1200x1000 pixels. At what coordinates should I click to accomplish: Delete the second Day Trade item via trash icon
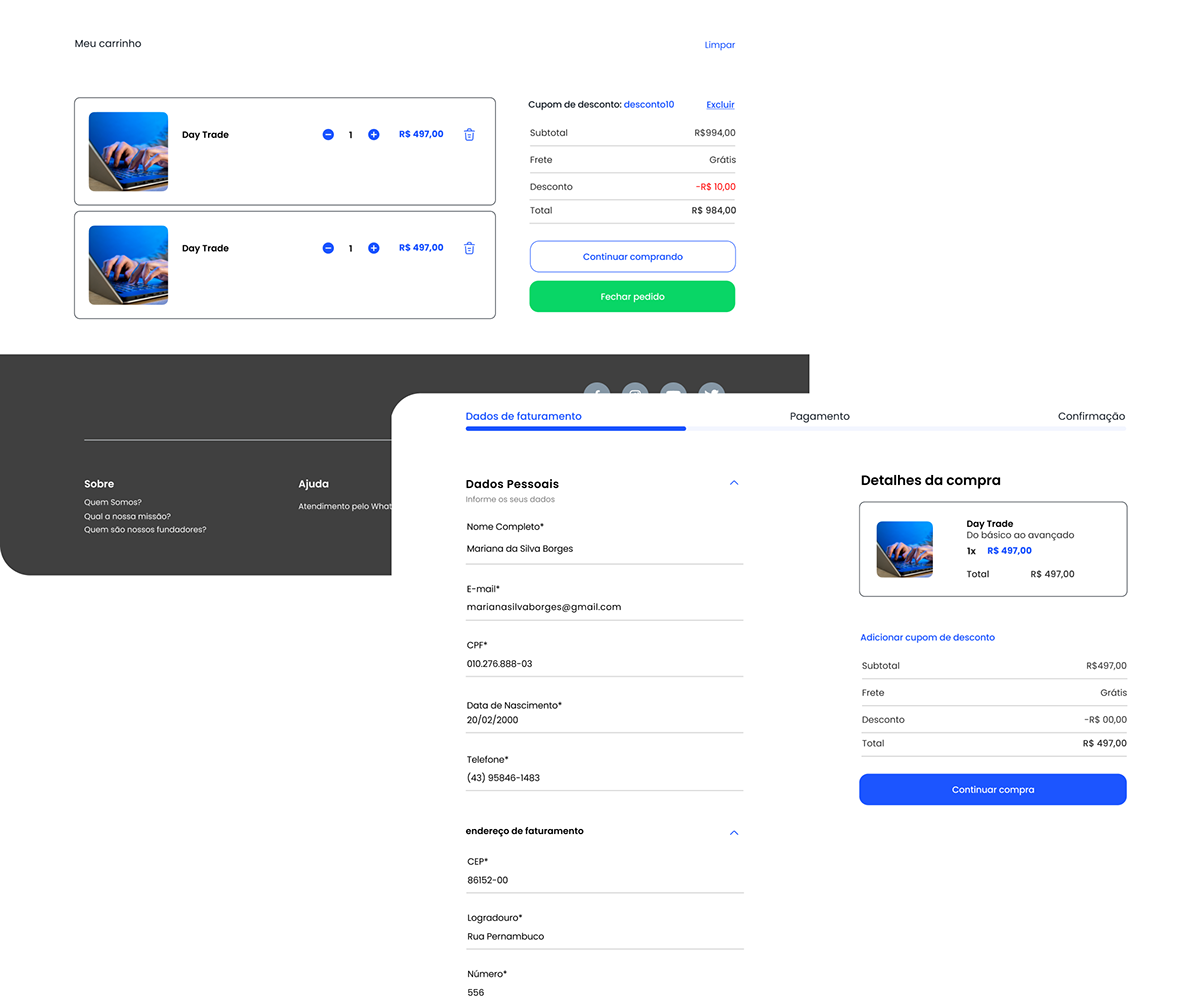tap(469, 248)
